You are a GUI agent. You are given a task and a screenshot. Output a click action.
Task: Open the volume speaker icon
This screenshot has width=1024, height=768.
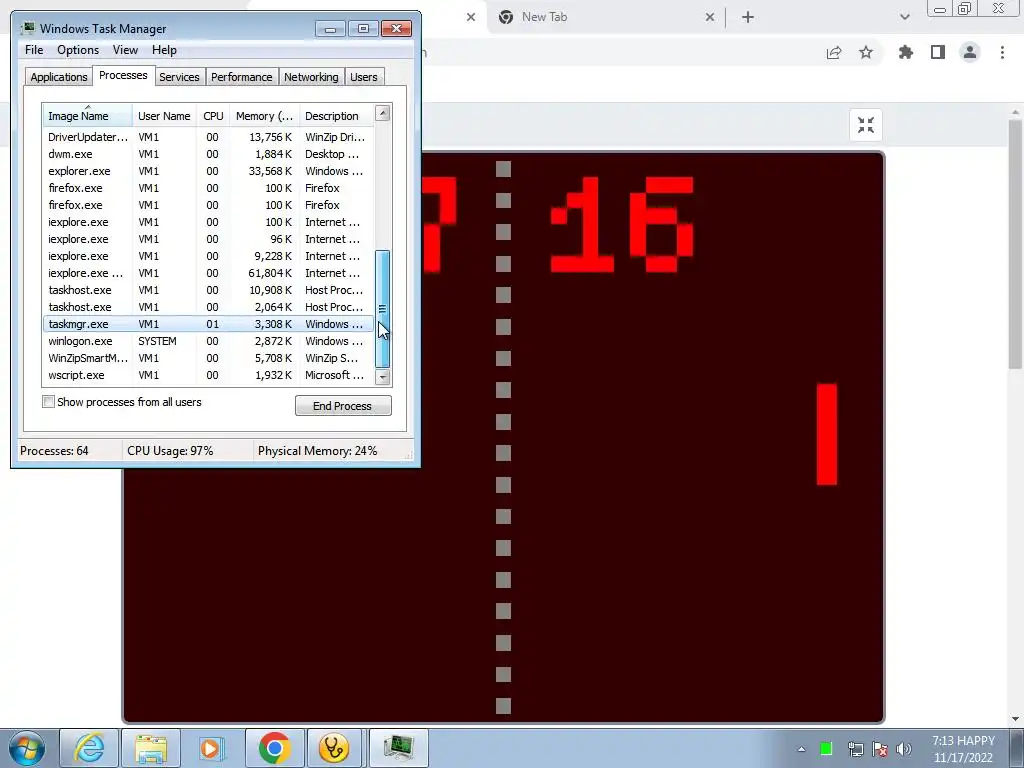click(904, 749)
